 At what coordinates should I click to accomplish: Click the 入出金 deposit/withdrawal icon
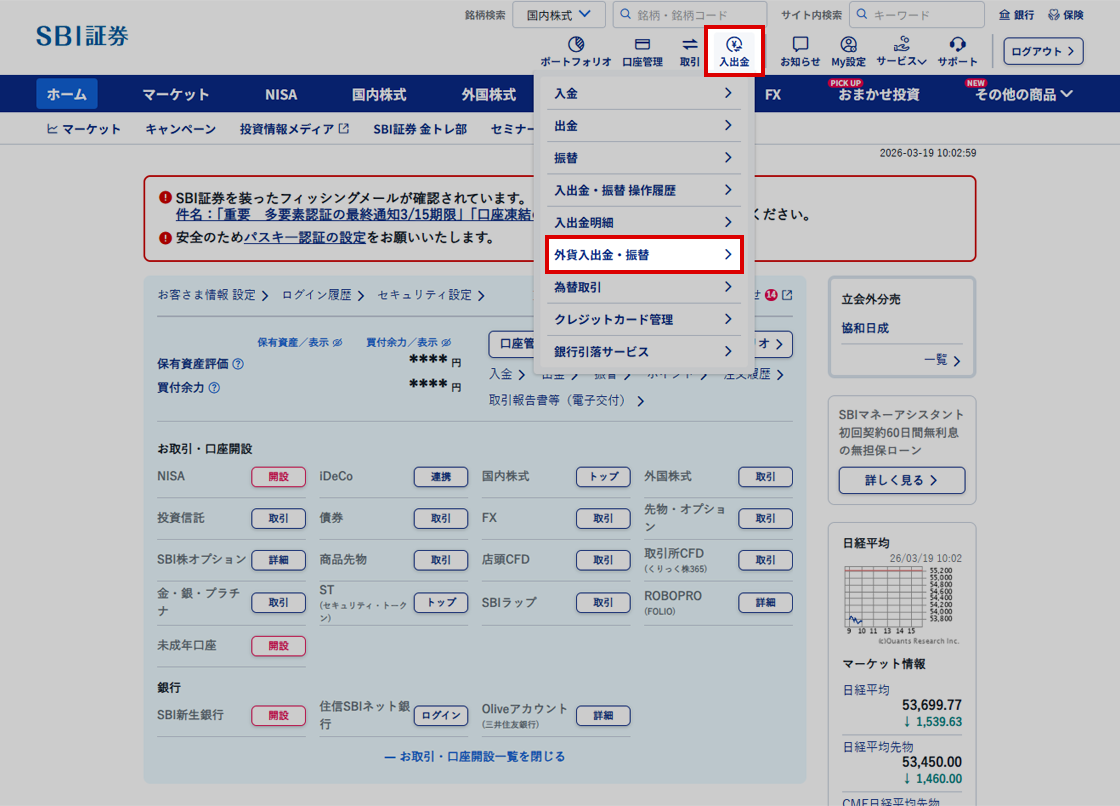(734, 45)
